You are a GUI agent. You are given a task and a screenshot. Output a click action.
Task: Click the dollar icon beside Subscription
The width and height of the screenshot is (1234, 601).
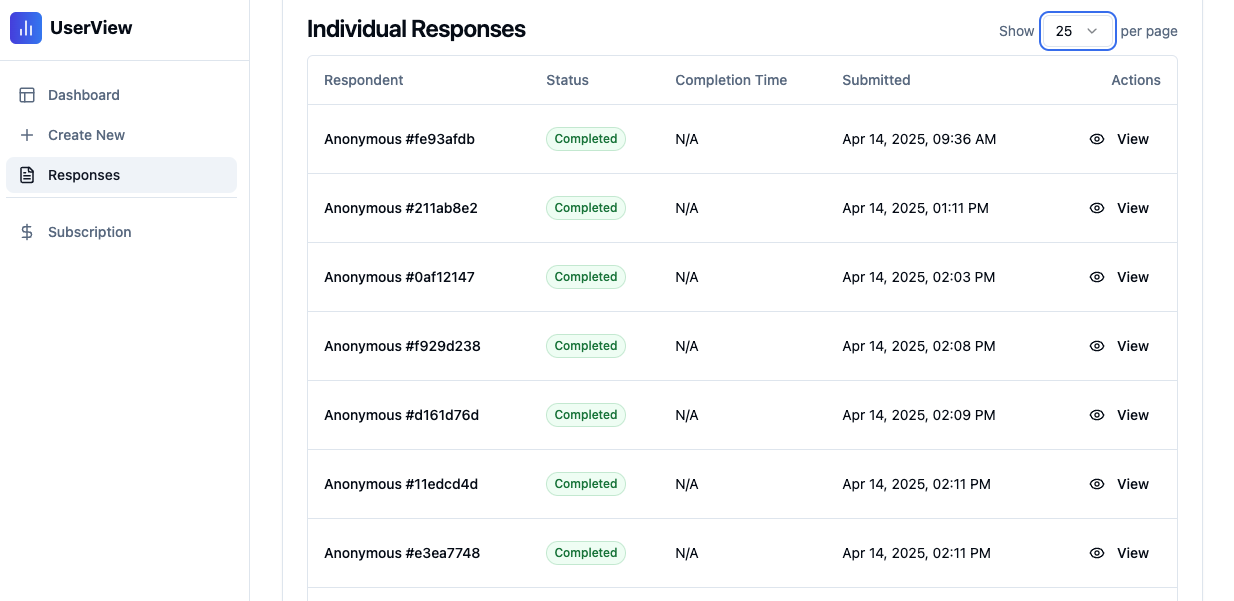tap(27, 232)
